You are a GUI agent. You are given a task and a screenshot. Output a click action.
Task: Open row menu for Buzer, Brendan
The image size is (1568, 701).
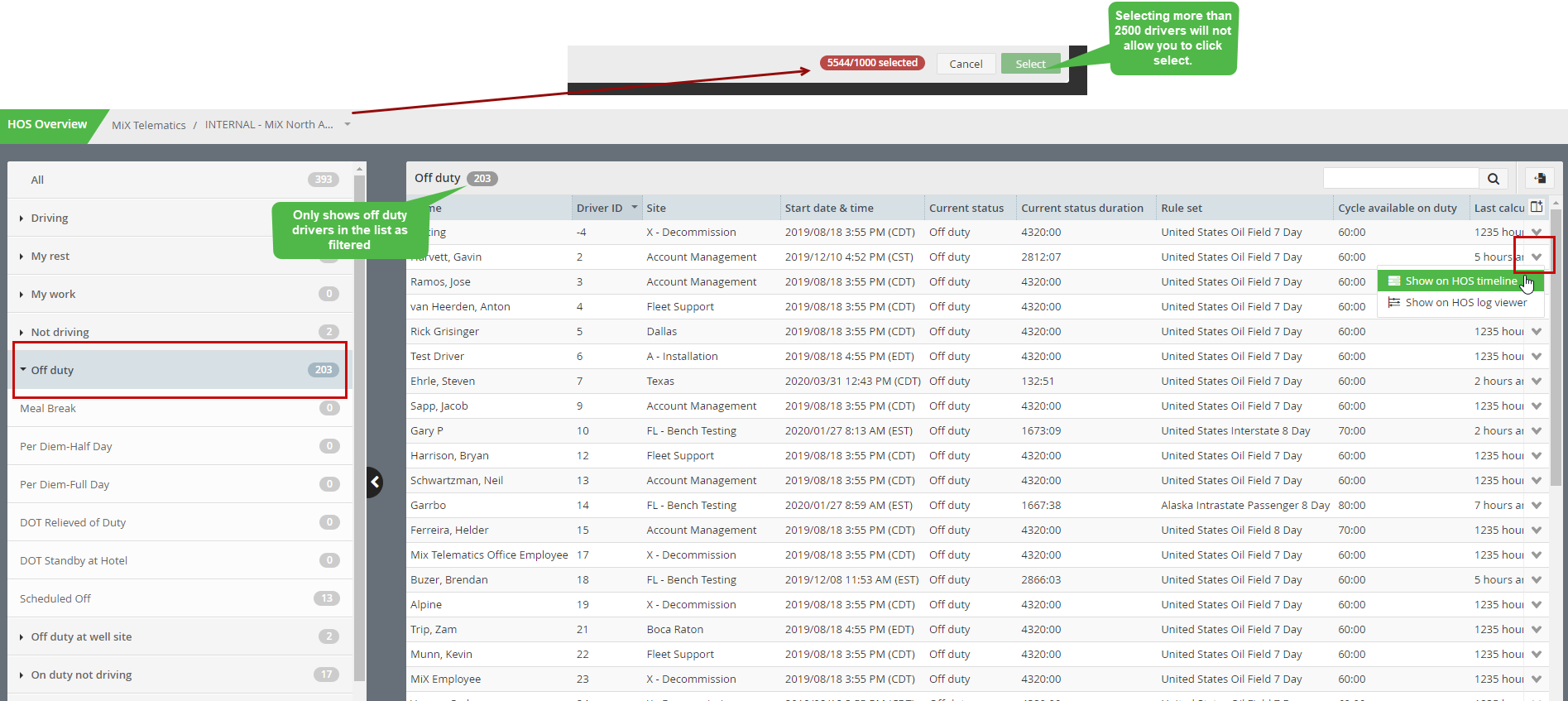(x=1537, y=580)
